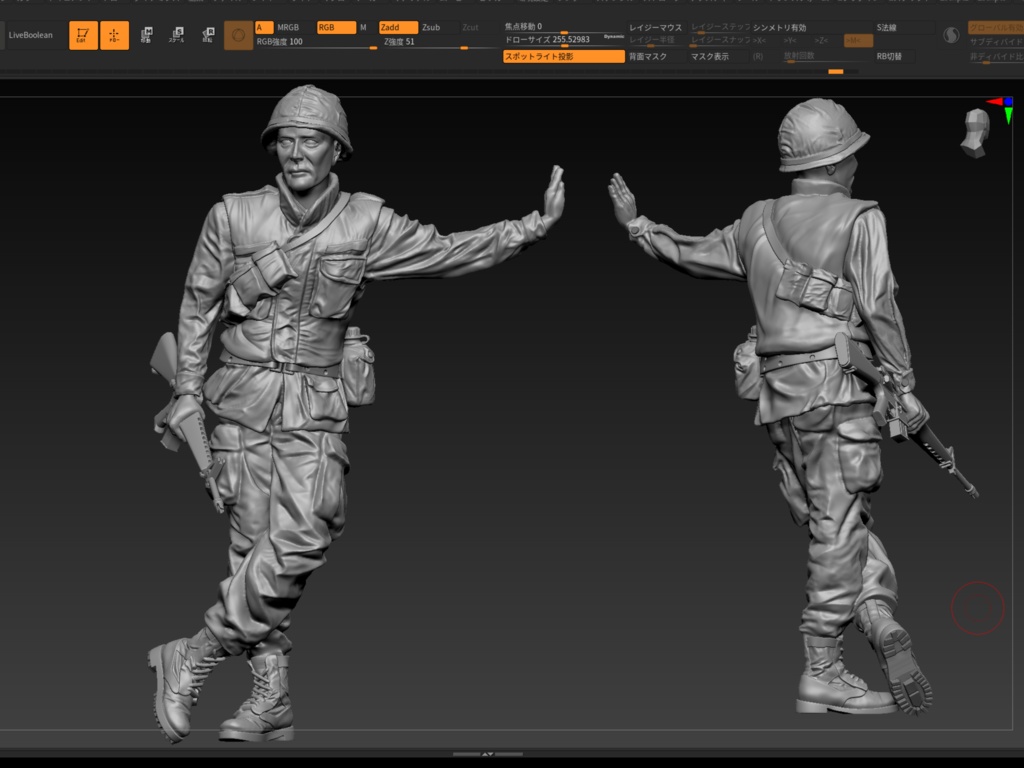Image resolution: width=1024 pixels, height=768 pixels.
Task: Click the LiveBoolean button
Action: (30, 35)
